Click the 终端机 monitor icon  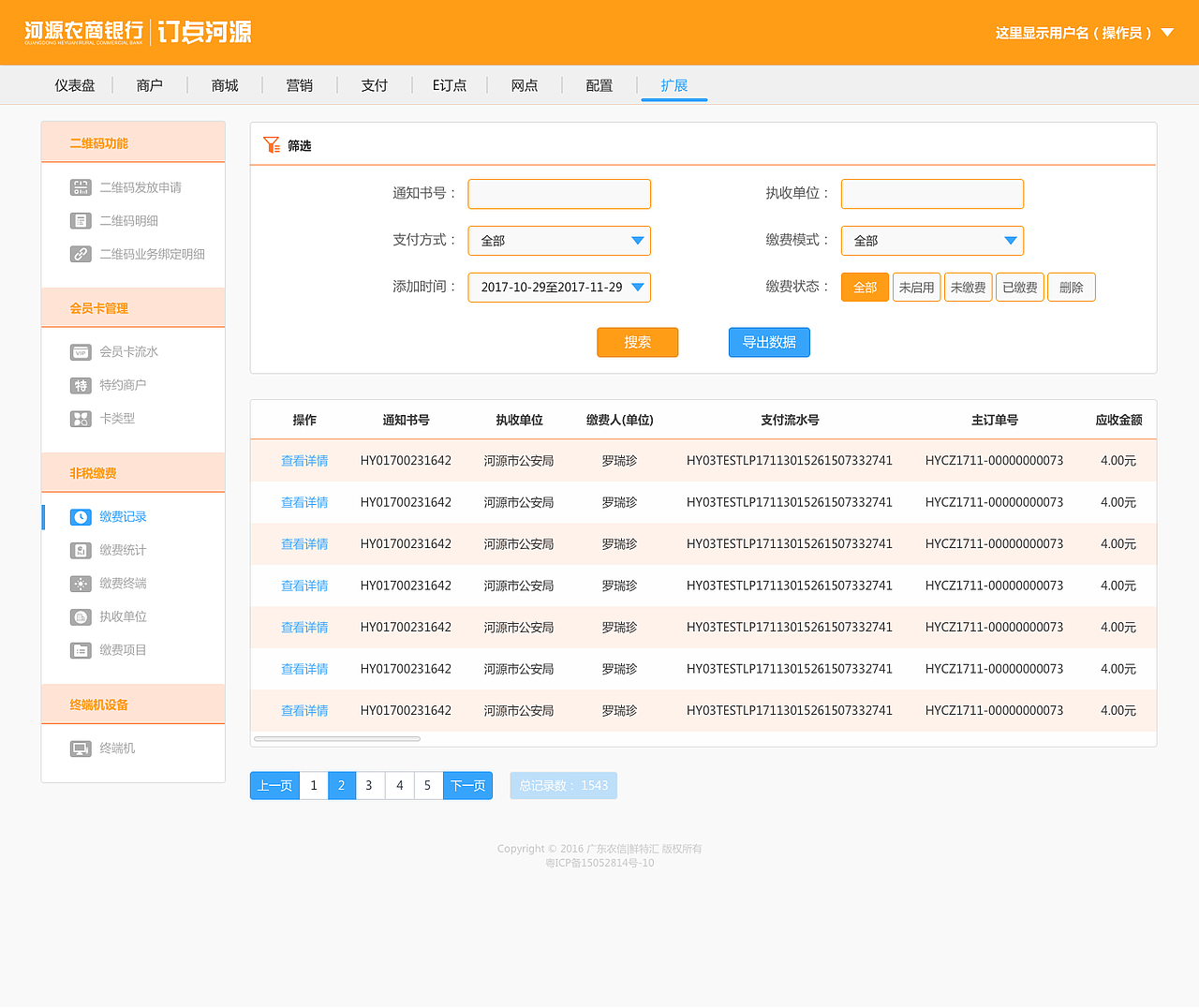pos(81,749)
